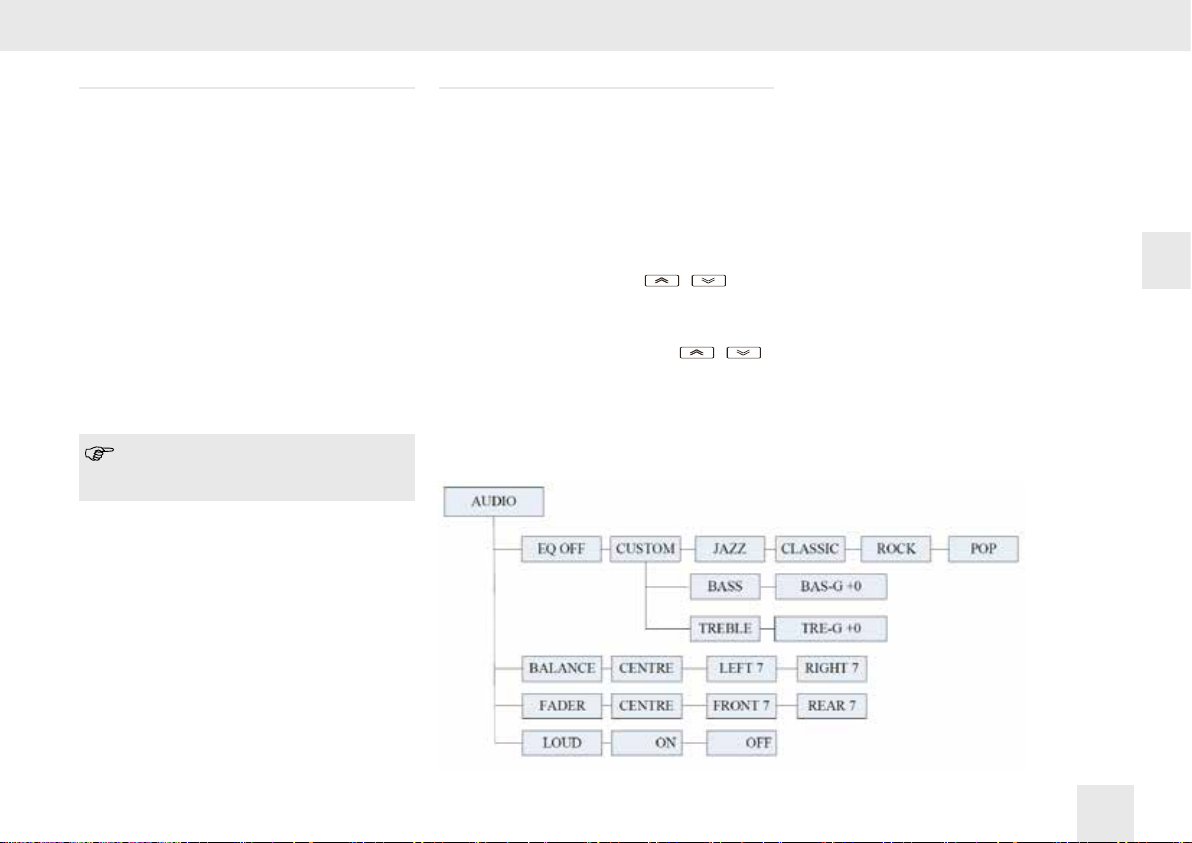Click the REAR 7 box
Image resolution: width=1192 pixels, height=843 pixels.
coord(832,706)
